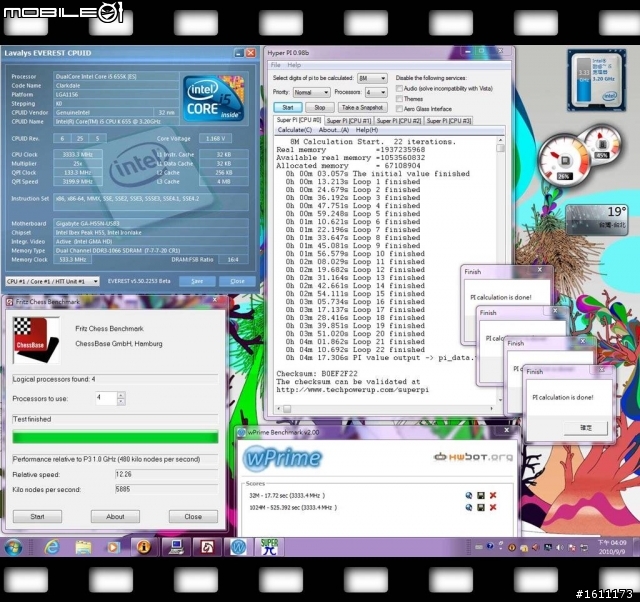640x602 pixels.
Task: Open the Help(H) menu in Super PI
Action: coord(367,130)
